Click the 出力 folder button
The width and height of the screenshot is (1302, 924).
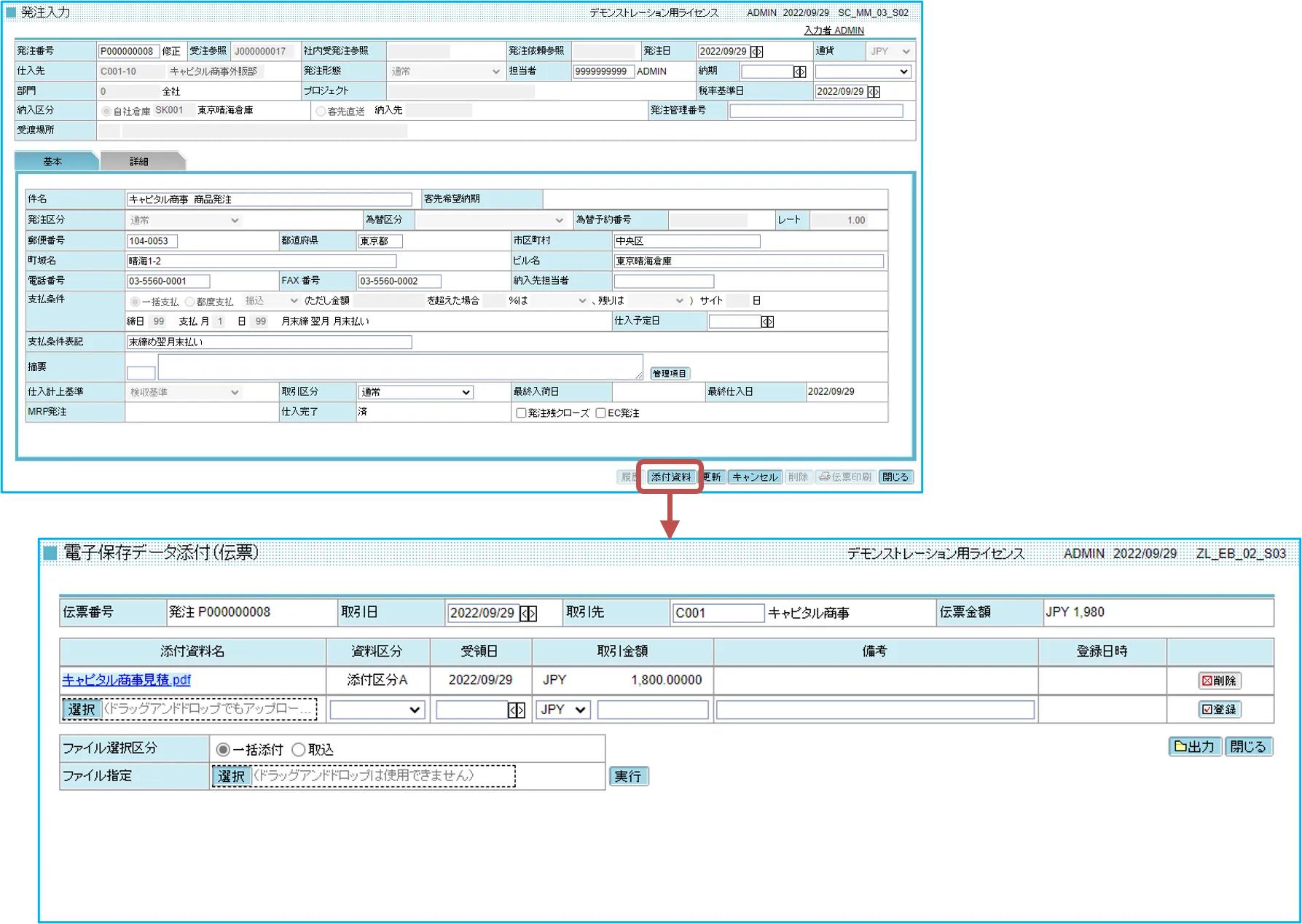1195,747
